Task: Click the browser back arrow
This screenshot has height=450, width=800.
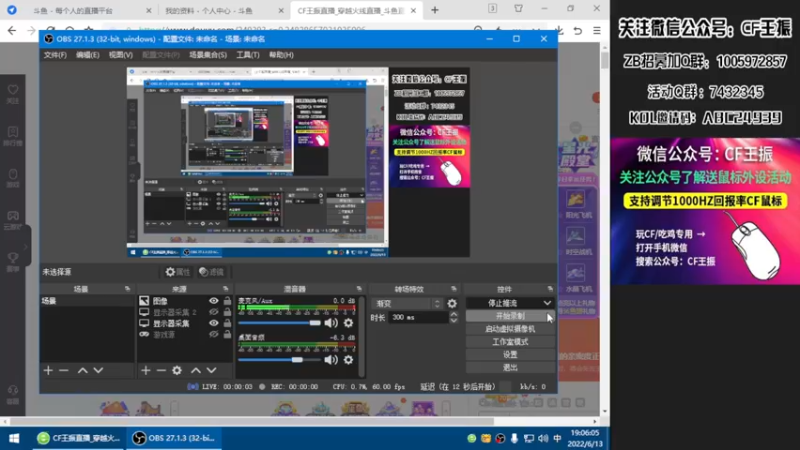Action: pos(12,31)
